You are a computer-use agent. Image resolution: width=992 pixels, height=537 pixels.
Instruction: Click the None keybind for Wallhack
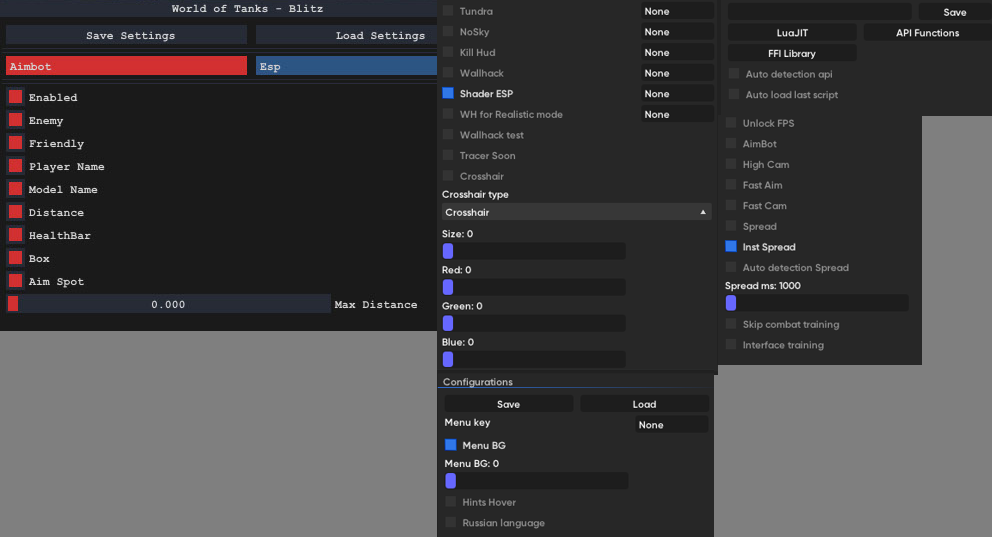point(677,73)
